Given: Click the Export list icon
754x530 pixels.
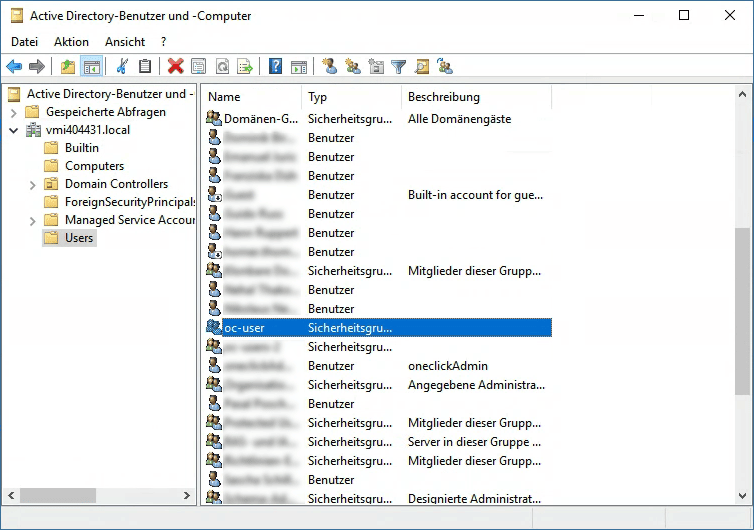Looking at the screenshot, I should pyautogui.click(x=245, y=67).
